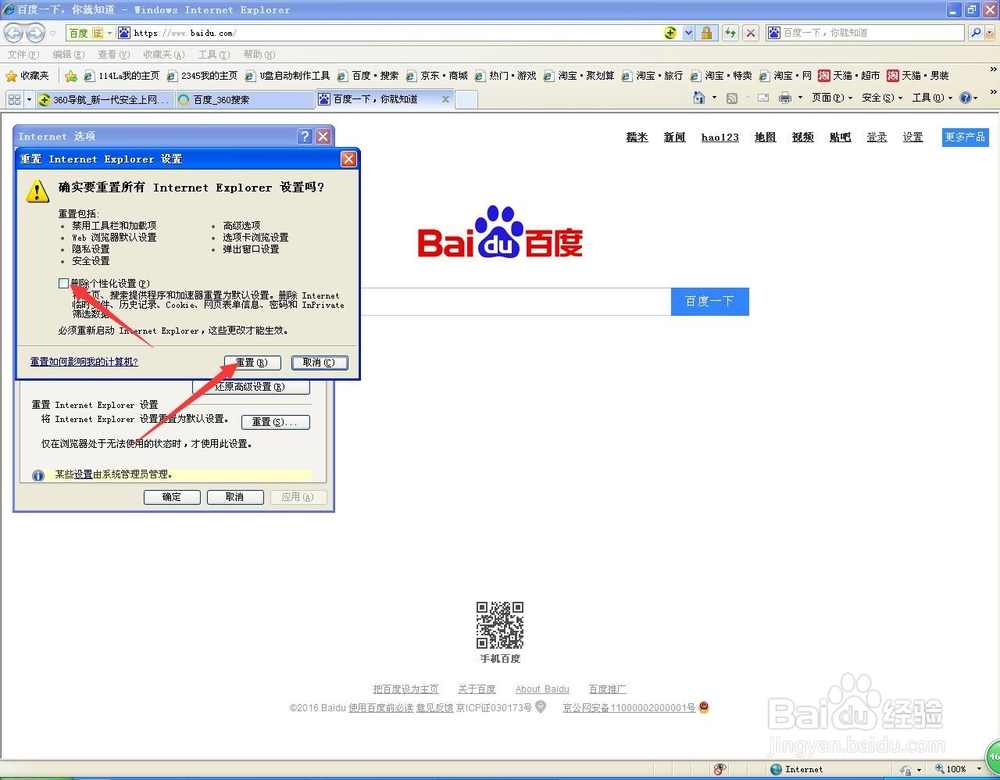Close the 百度一下 tab with X
Viewport: 1000px width, 780px height.
(x=445, y=99)
